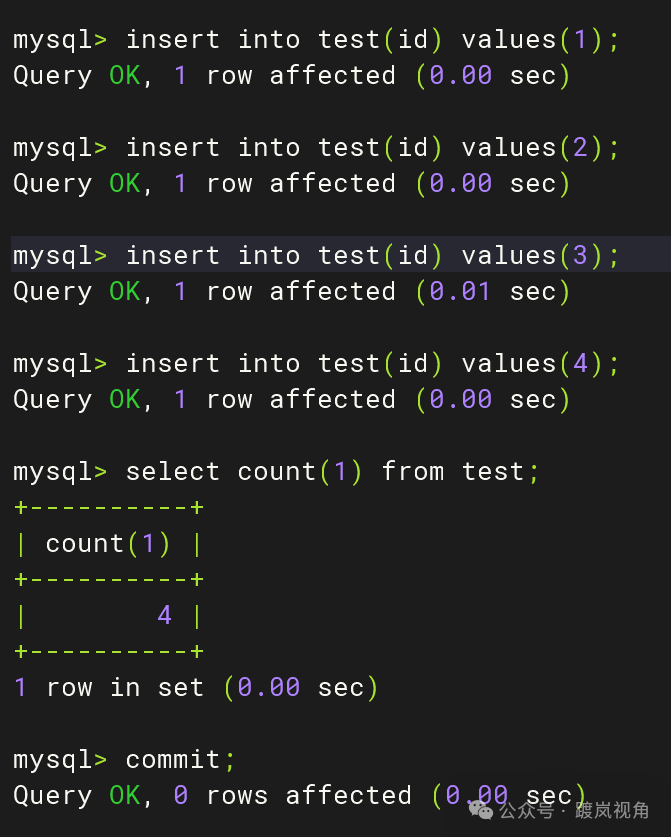Viewport: 671px width, 837px height.
Task: Click the insert values(1) command line
Action: (x=316, y=40)
